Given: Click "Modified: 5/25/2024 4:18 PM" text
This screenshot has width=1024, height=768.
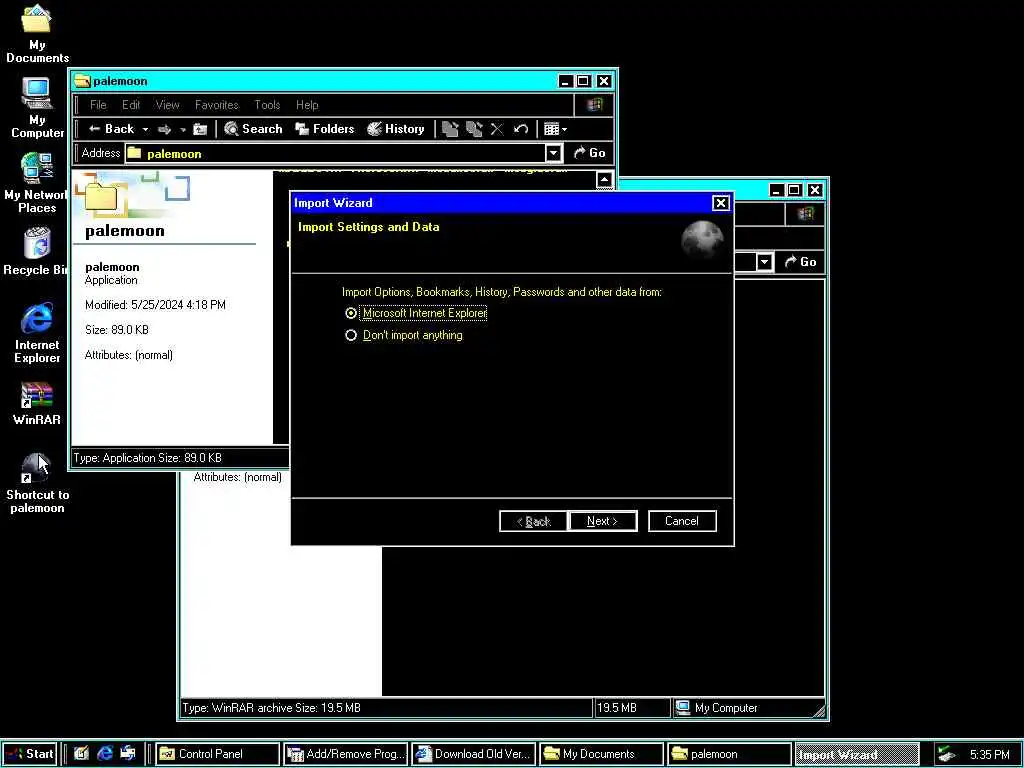Looking at the screenshot, I should point(155,305).
